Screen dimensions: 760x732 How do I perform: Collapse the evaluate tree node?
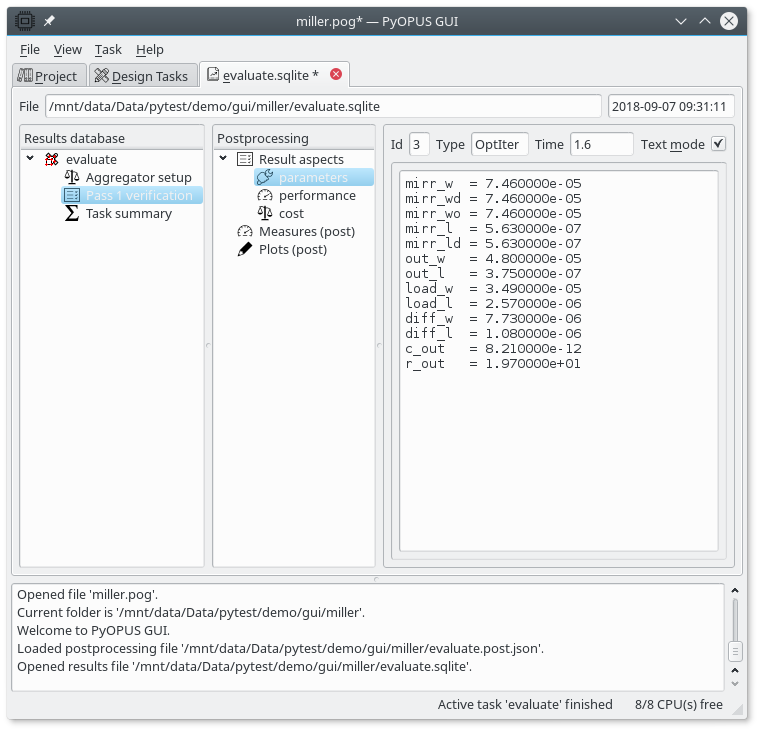[30, 159]
